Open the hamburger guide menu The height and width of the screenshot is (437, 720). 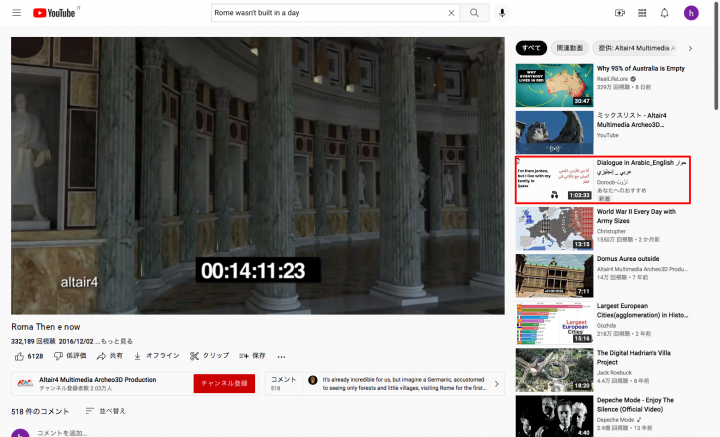pos(17,13)
